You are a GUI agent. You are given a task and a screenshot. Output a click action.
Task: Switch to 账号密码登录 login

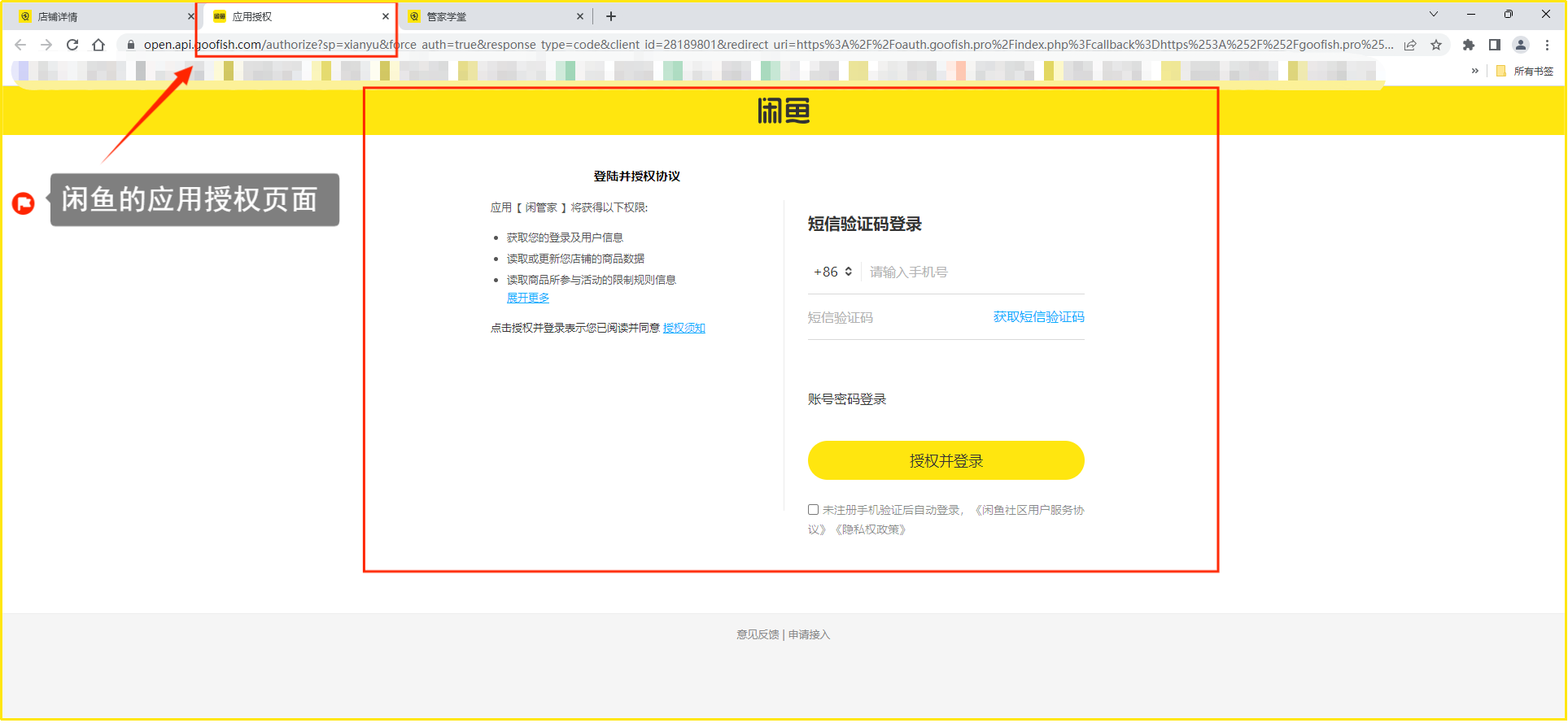(x=846, y=399)
